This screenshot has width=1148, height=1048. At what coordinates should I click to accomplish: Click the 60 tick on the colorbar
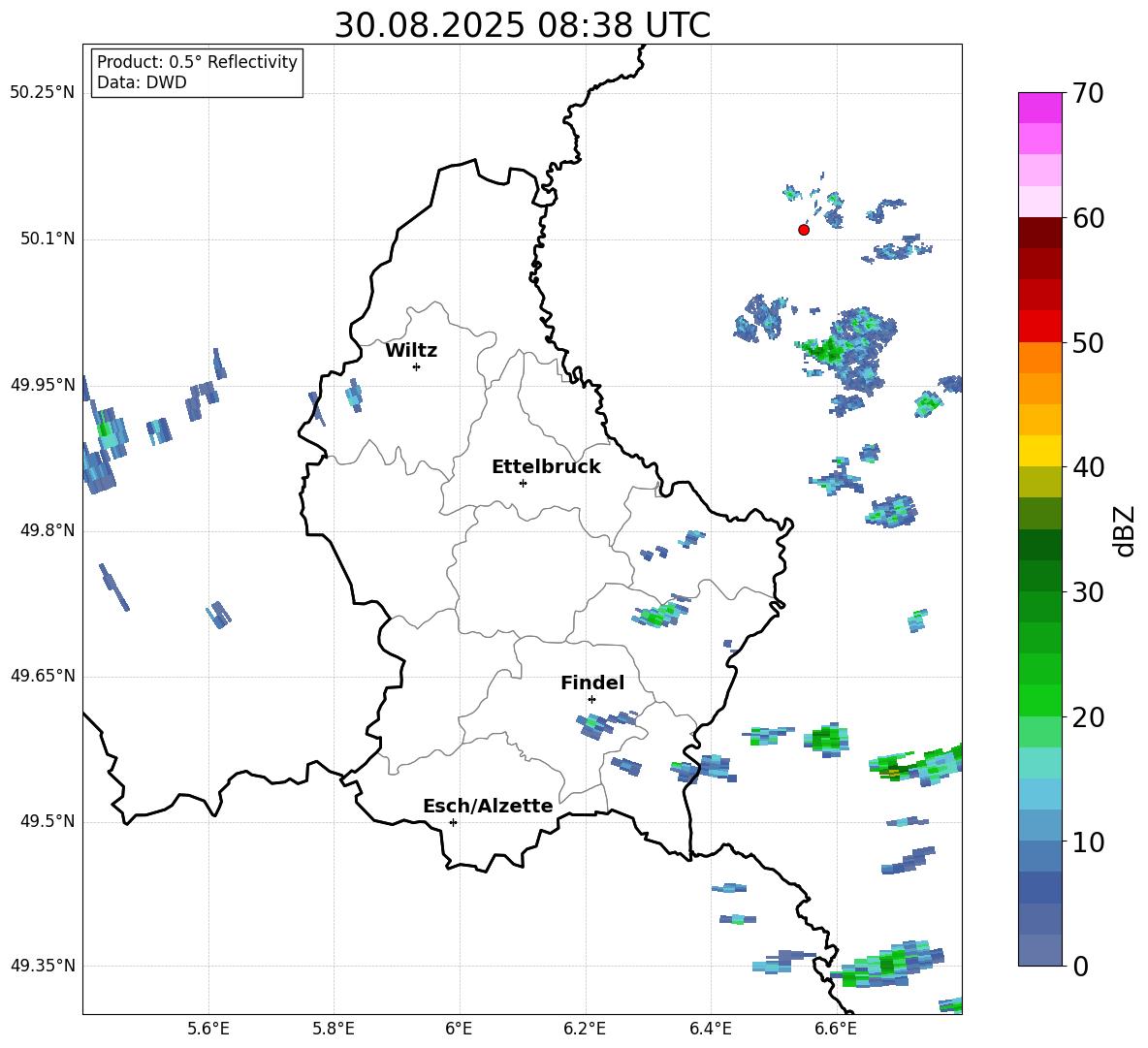coord(1088,218)
